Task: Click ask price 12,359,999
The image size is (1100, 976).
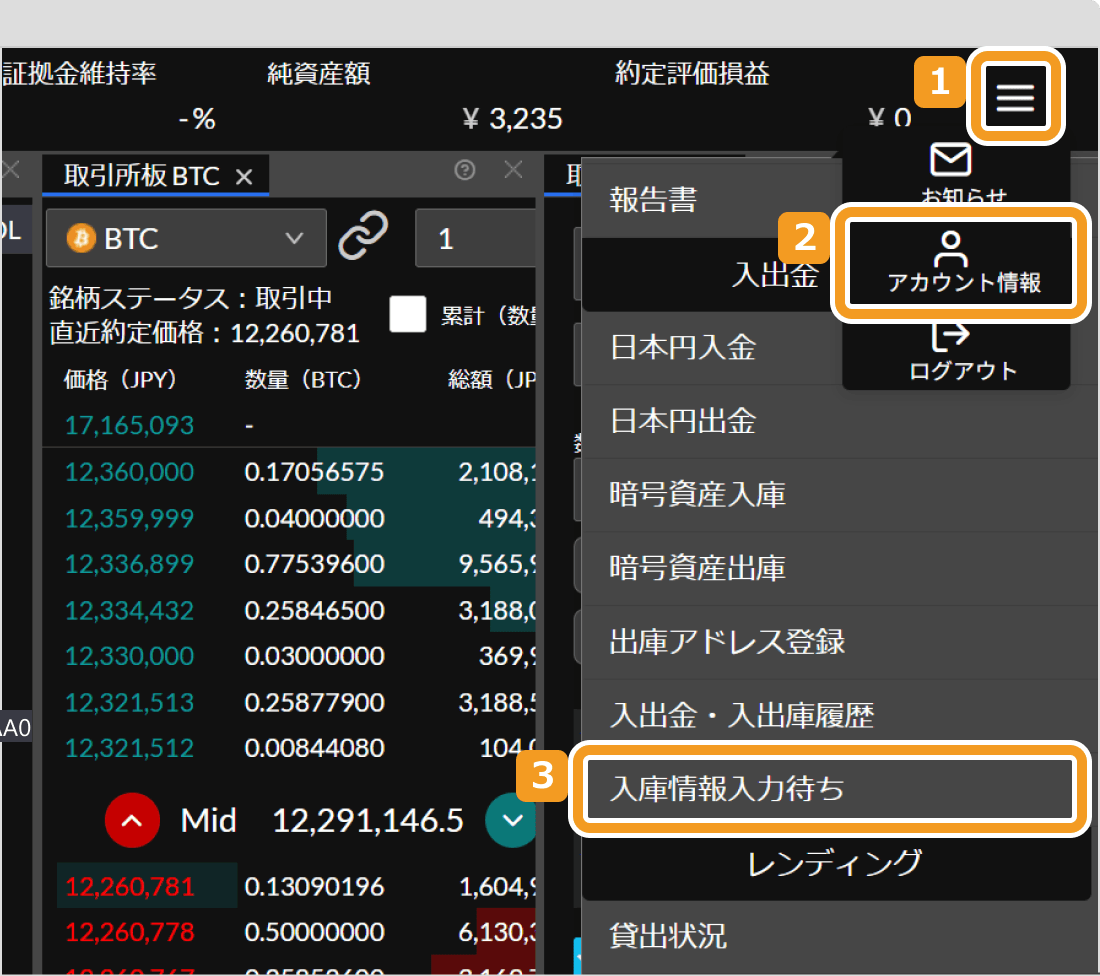Action: [x=129, y=519]
